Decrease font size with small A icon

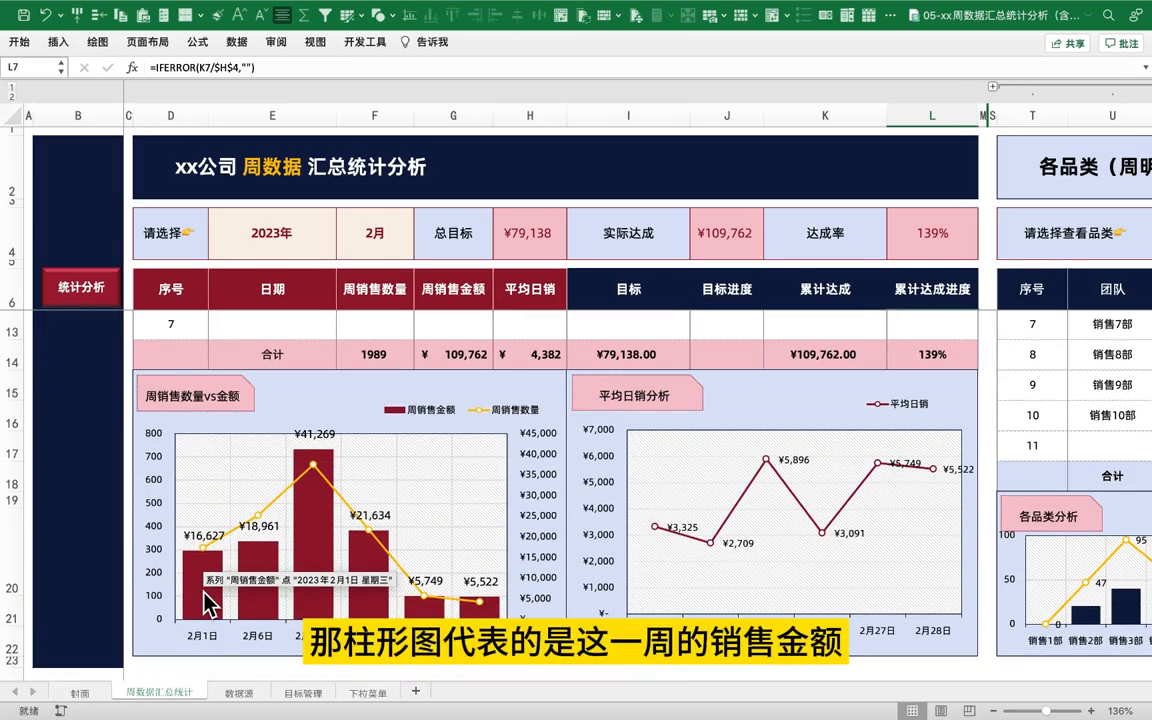tap(262, 15)
